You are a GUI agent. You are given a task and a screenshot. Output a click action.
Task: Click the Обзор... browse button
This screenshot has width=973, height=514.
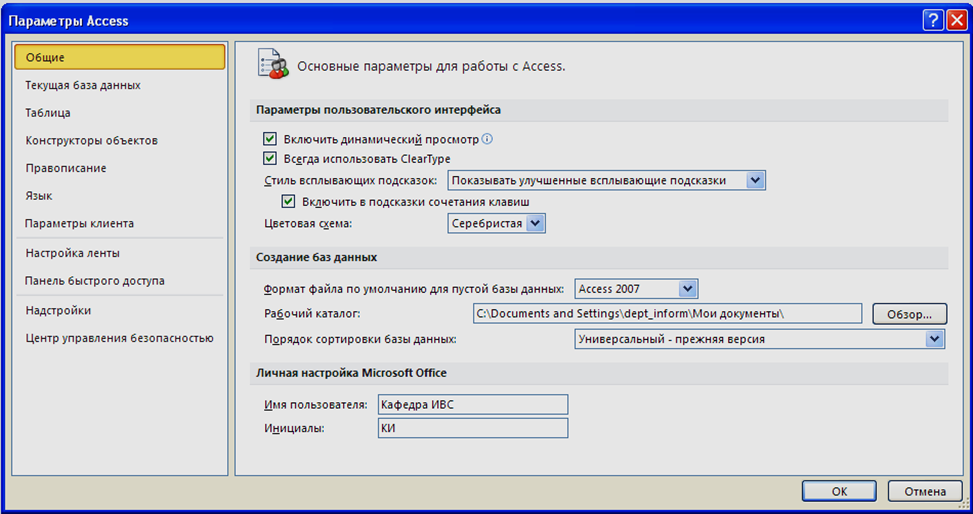point(910,314)
